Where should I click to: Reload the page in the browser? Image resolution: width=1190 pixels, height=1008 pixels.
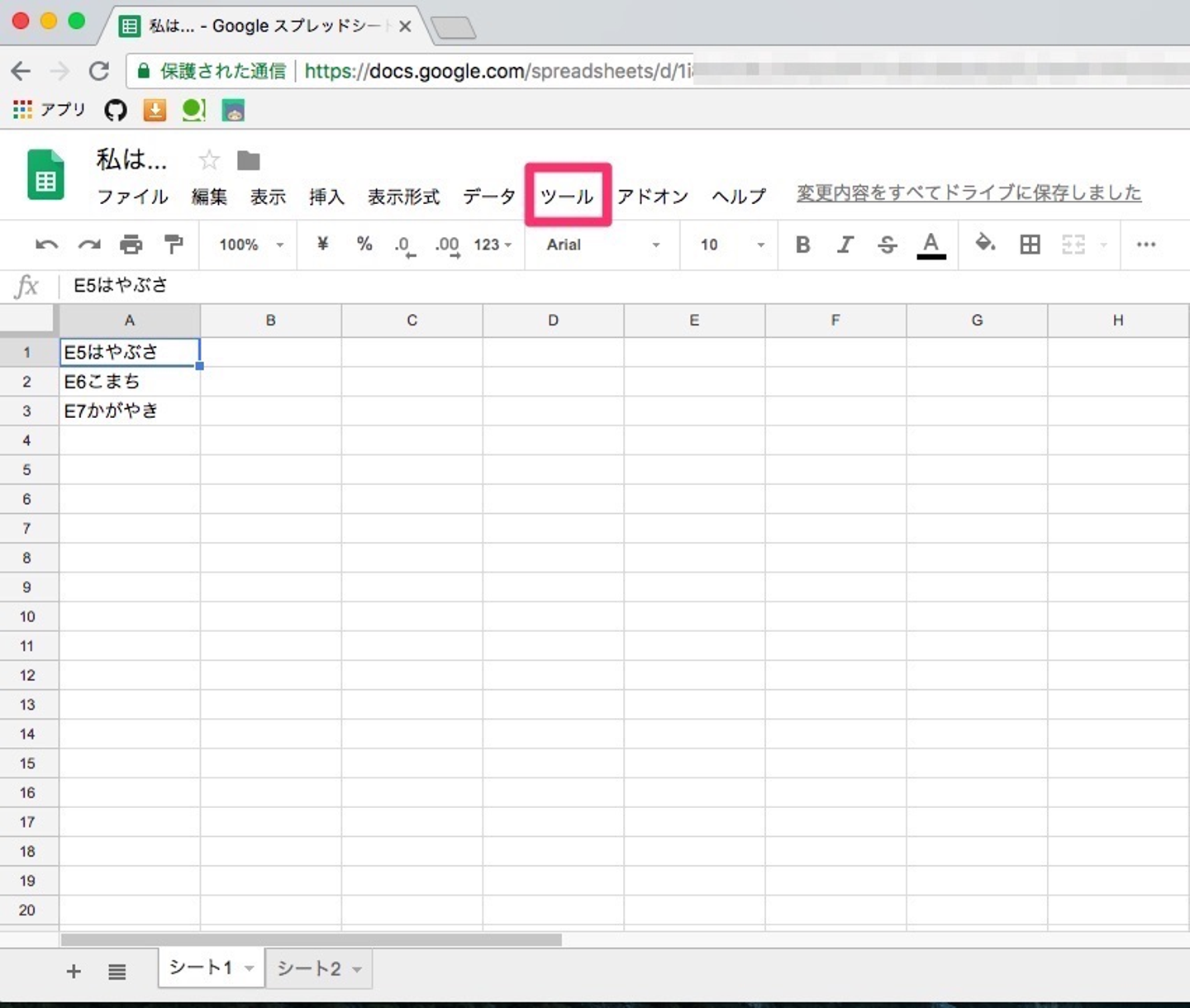tap(99, 71)
